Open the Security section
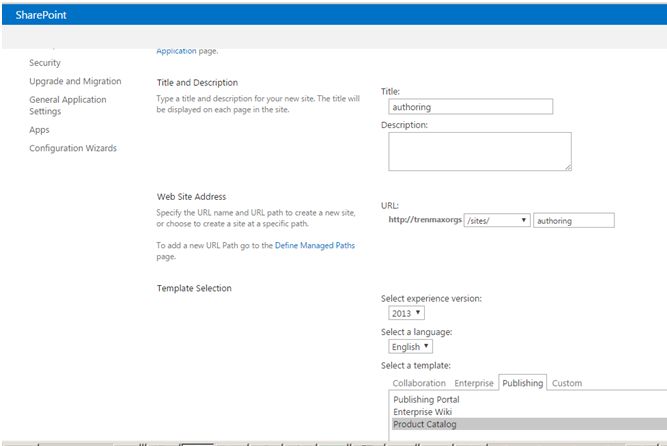 click(x=45, y=63)
